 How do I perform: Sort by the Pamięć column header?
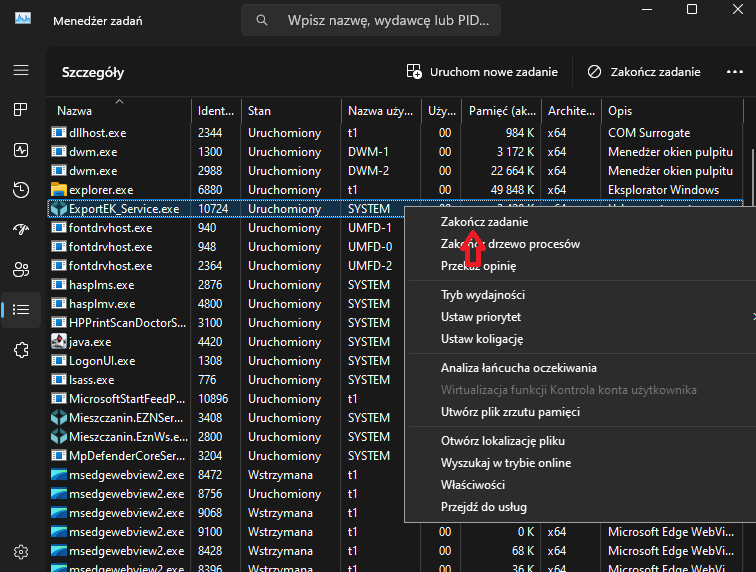click(x=502, y=111)
